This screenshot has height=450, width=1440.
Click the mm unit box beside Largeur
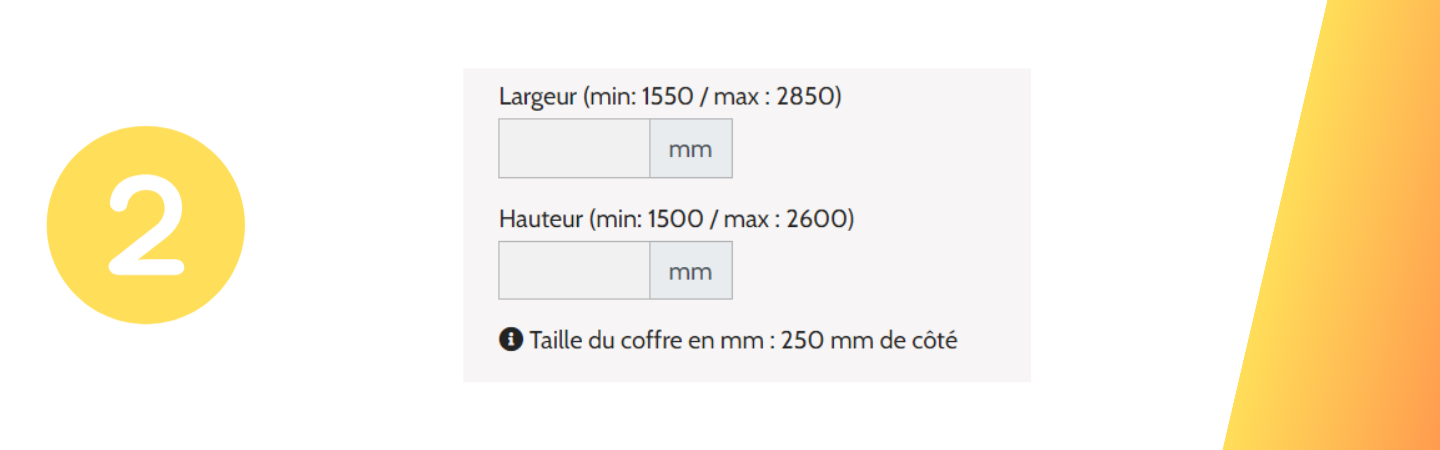[x=691, y=148]
